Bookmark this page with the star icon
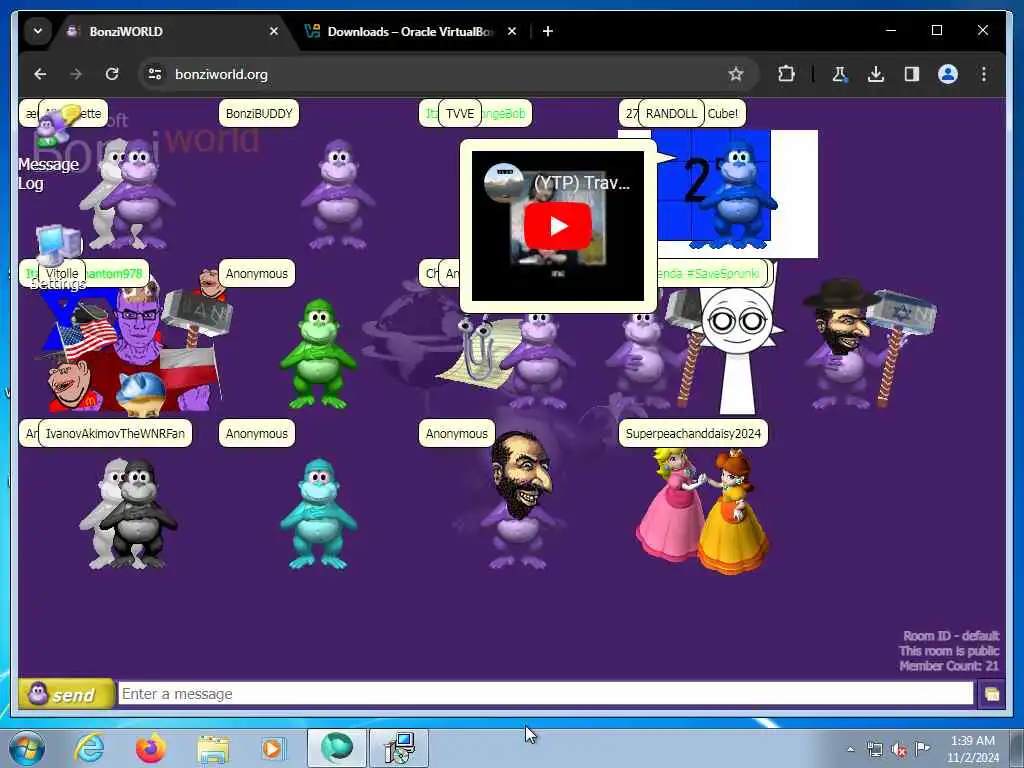Screen dimensions: 1024x768 click(736, 74)
